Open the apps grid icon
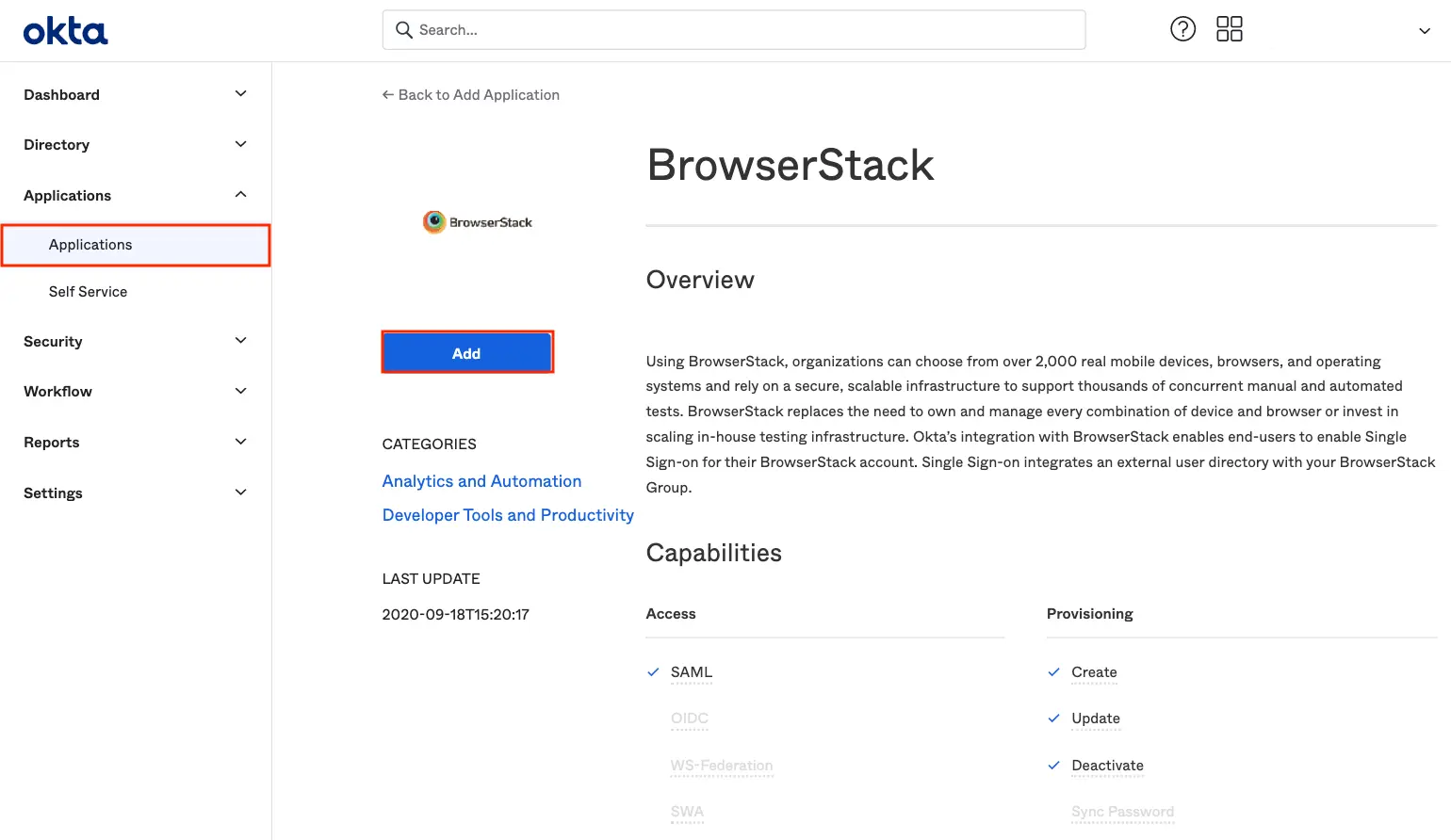Screen dimensions: 1451x840 (1229, 29)
